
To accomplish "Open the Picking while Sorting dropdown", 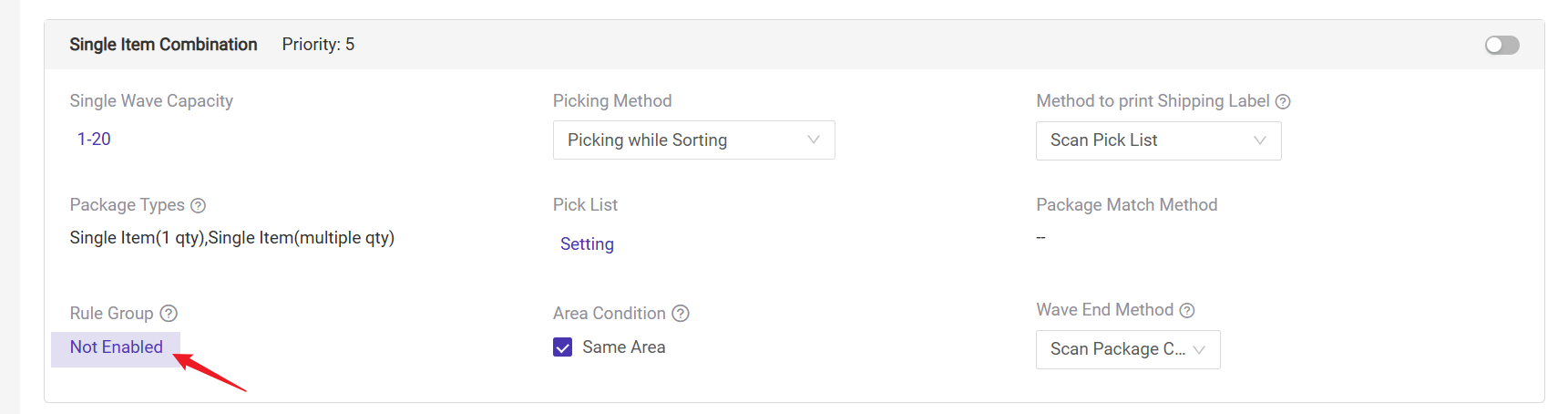I will [x=693, y=140].
